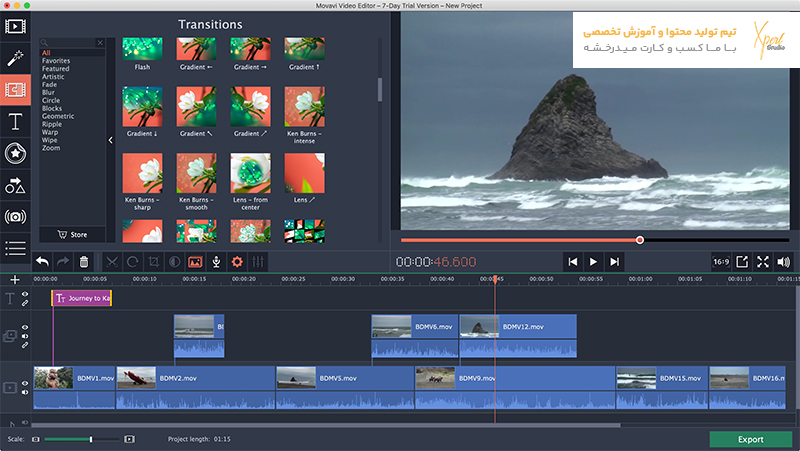The image size is (800, 451).
Task: Click the Redo arrow
Action: coord(63,262)
